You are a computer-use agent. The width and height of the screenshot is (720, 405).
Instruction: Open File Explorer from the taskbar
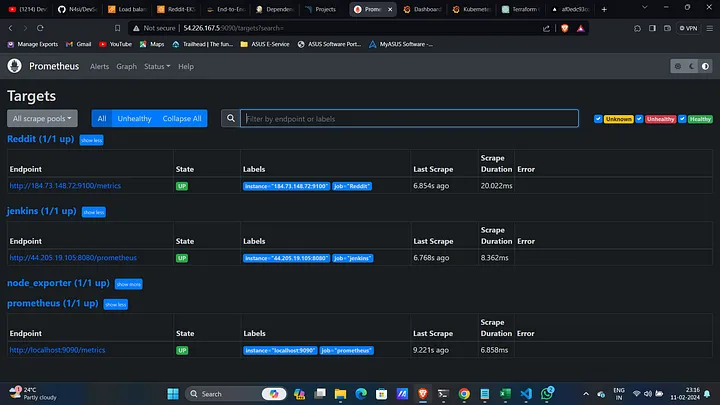click(340, 394)
